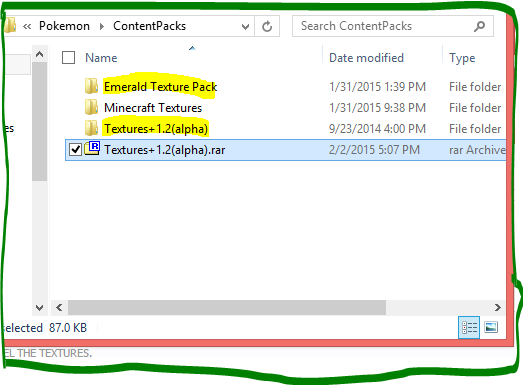This screenshot has height=385, width=523.
Task: Click the refresh icon next to the address bar
Action: pos(267,26)
